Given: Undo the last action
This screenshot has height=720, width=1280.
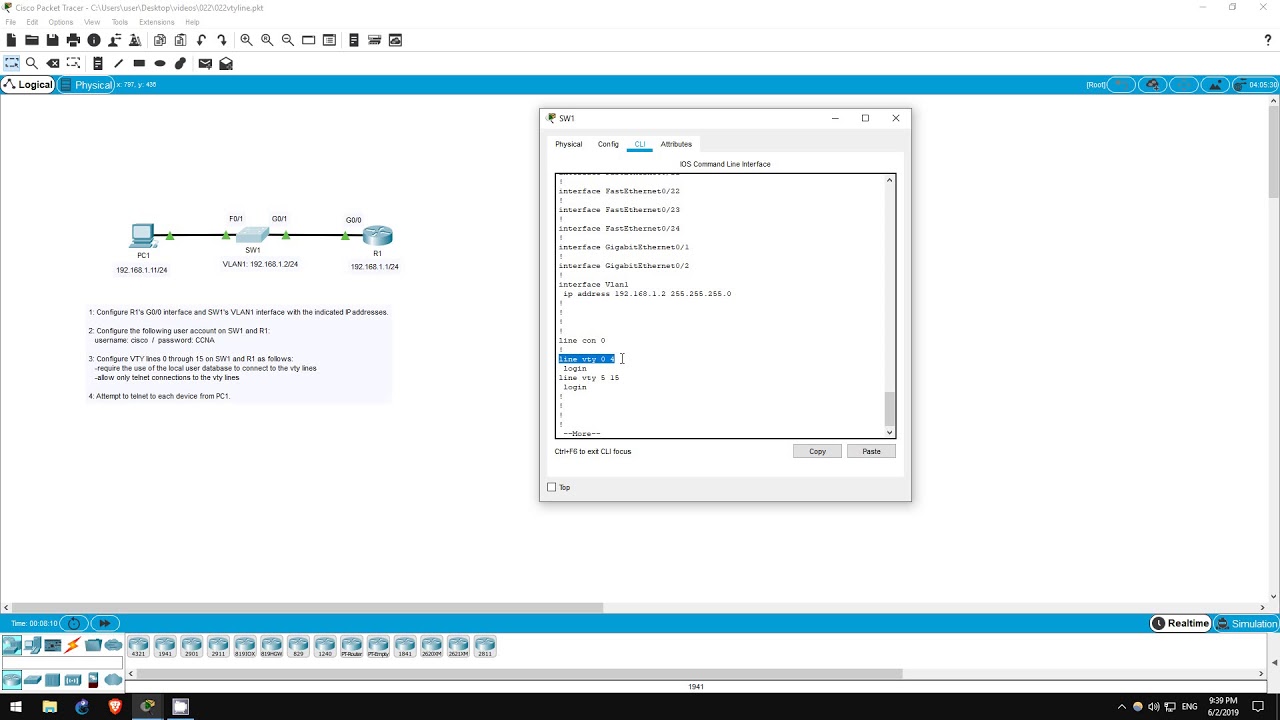Looking at the screenshot, I should pyautogui.click(x=201, y=40).
